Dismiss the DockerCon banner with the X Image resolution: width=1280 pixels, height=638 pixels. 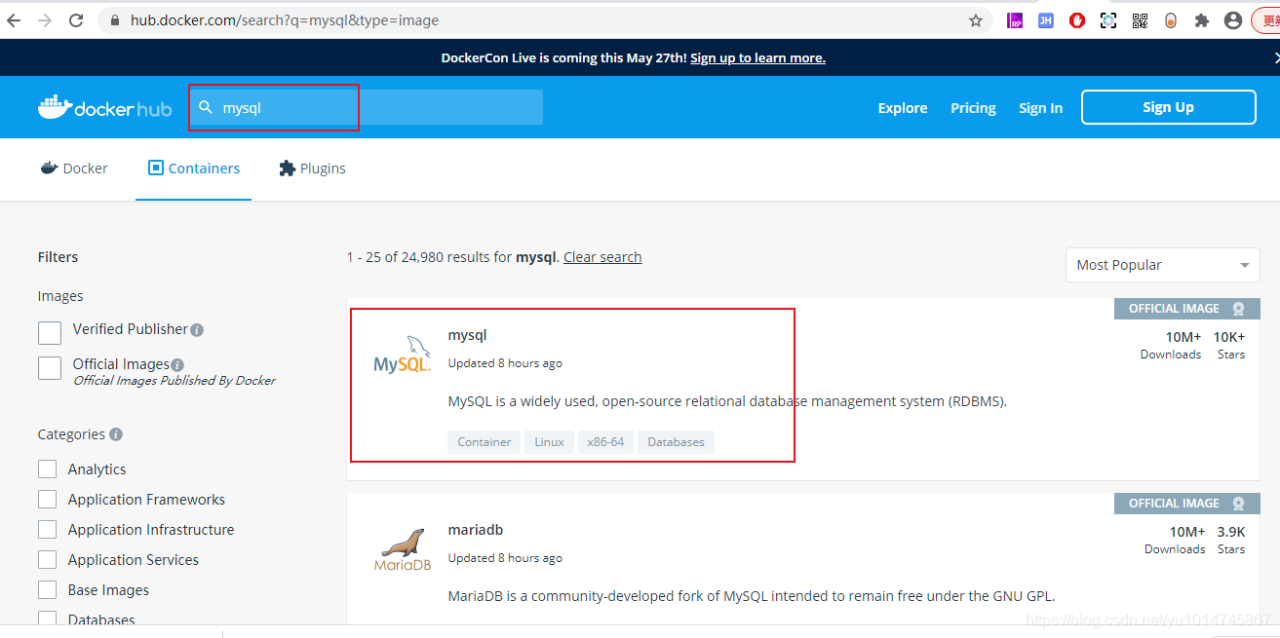tap(1275, 58)
